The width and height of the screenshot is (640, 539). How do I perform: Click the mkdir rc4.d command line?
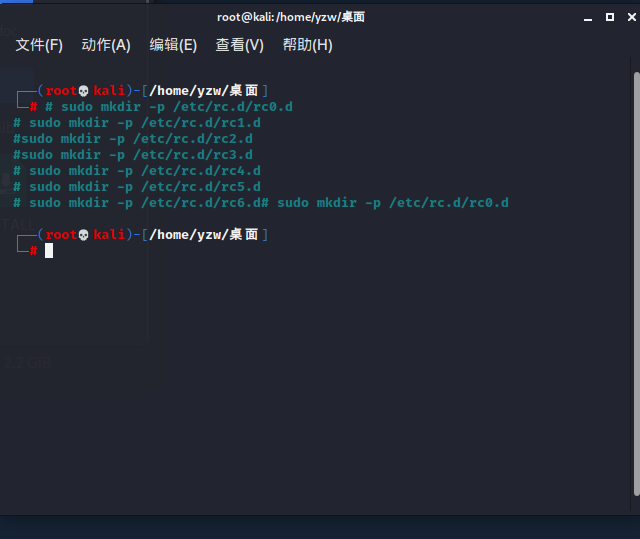coord(137,171)
